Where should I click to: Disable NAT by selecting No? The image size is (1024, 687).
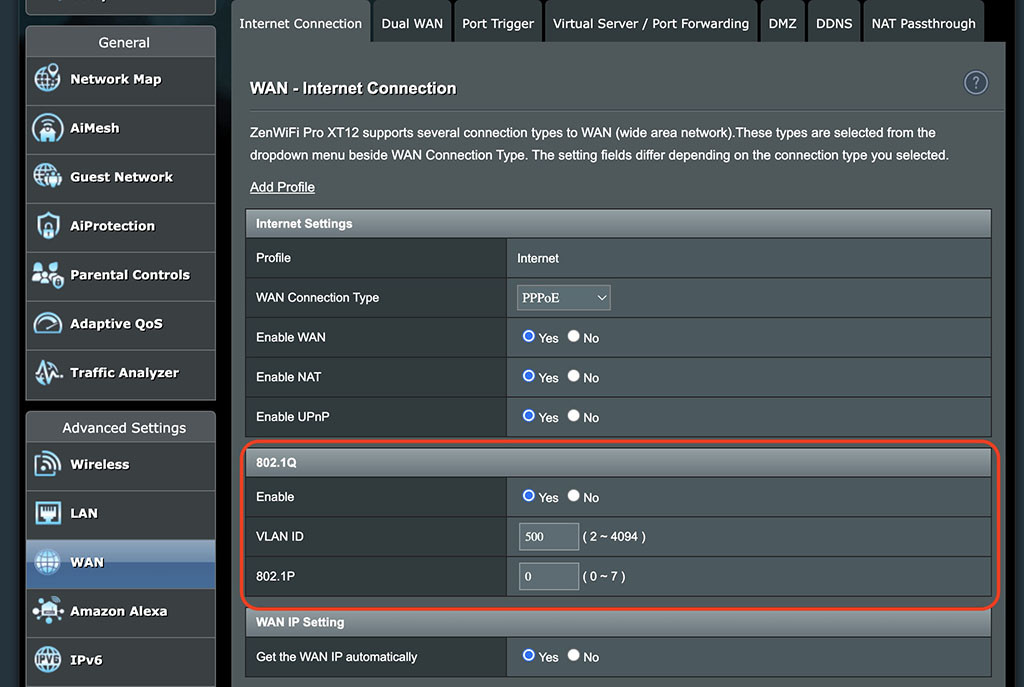(574, 377)
